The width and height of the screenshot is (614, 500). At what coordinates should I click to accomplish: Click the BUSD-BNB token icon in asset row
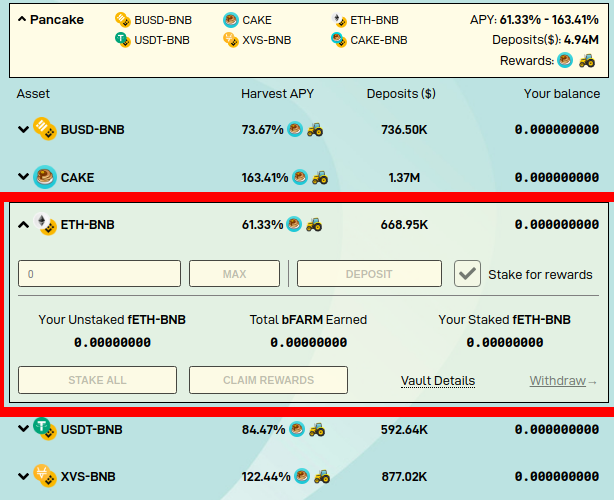45,129
